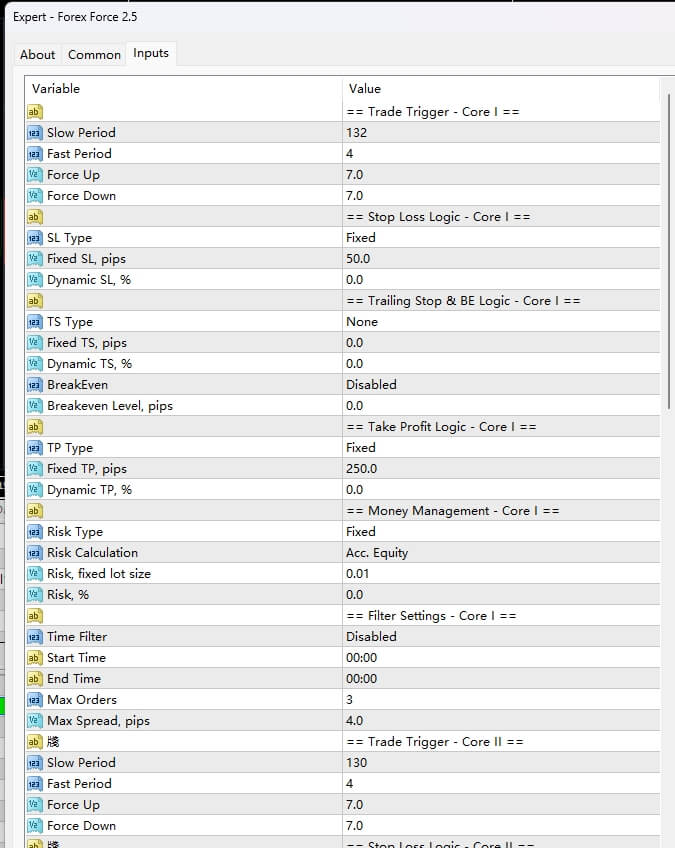The width and height of the screenshot is (675, 848).
Task: Click the icon next to Risk Type
Action: point(34,532)
